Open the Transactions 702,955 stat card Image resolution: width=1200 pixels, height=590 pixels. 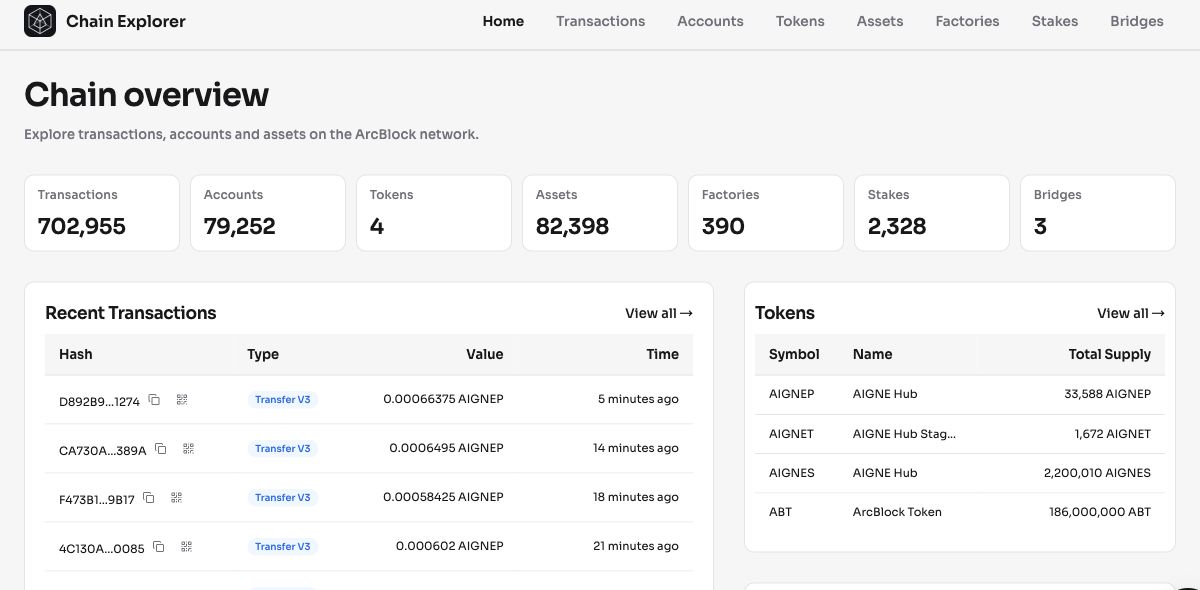[102, 213]
